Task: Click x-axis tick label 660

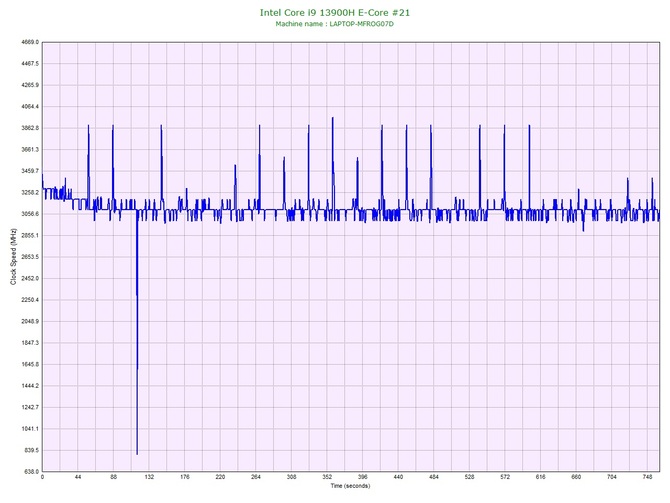Action: [576, 477]
